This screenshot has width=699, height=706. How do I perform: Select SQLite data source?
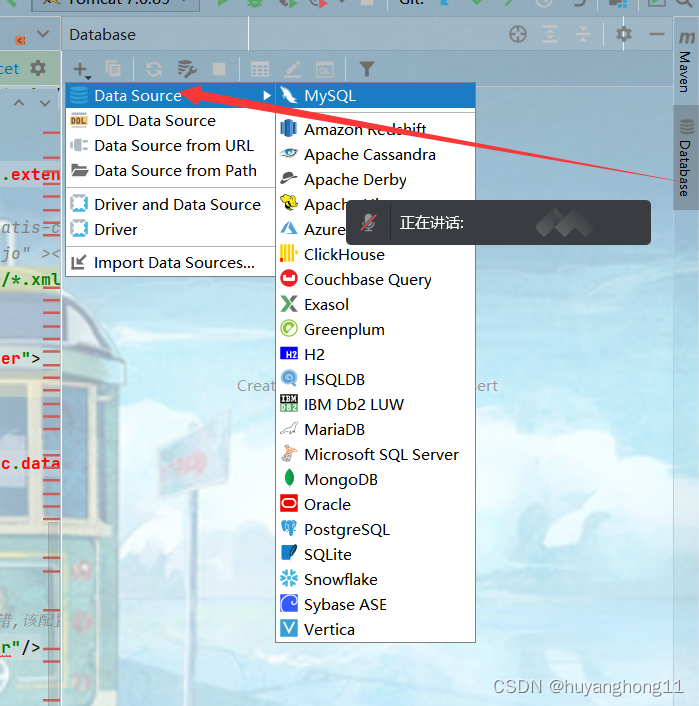[376, 555]
